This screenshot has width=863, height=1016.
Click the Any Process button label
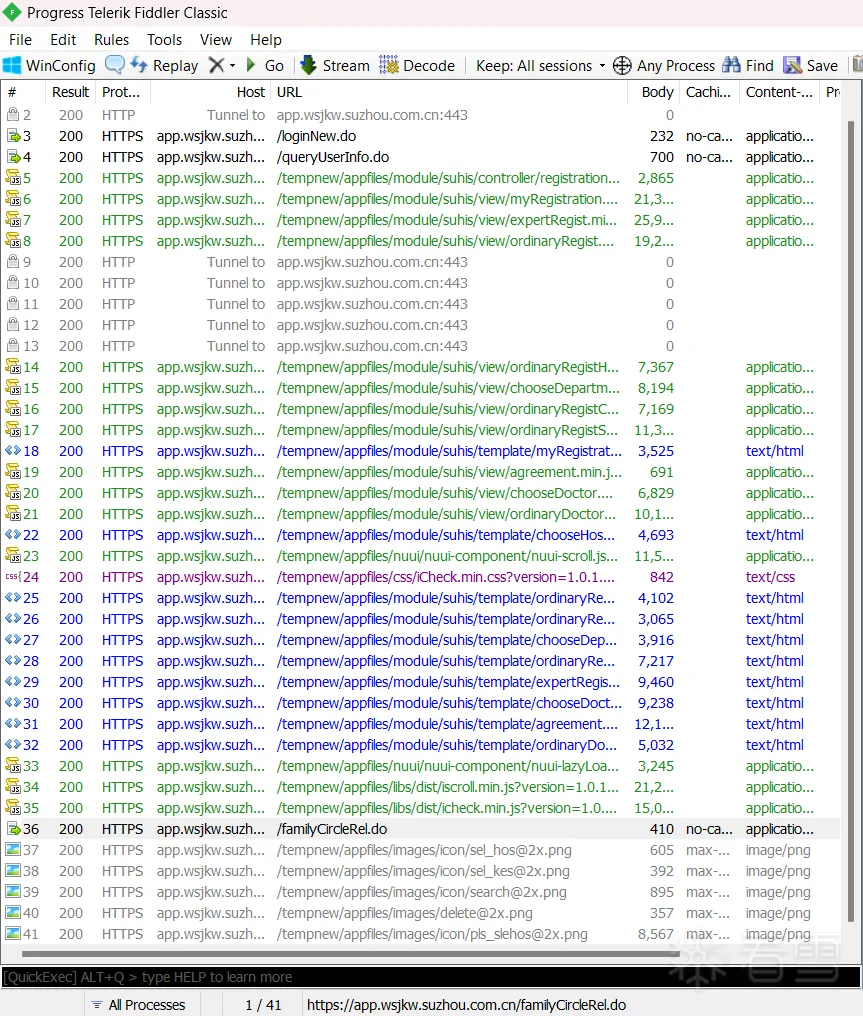676,65
